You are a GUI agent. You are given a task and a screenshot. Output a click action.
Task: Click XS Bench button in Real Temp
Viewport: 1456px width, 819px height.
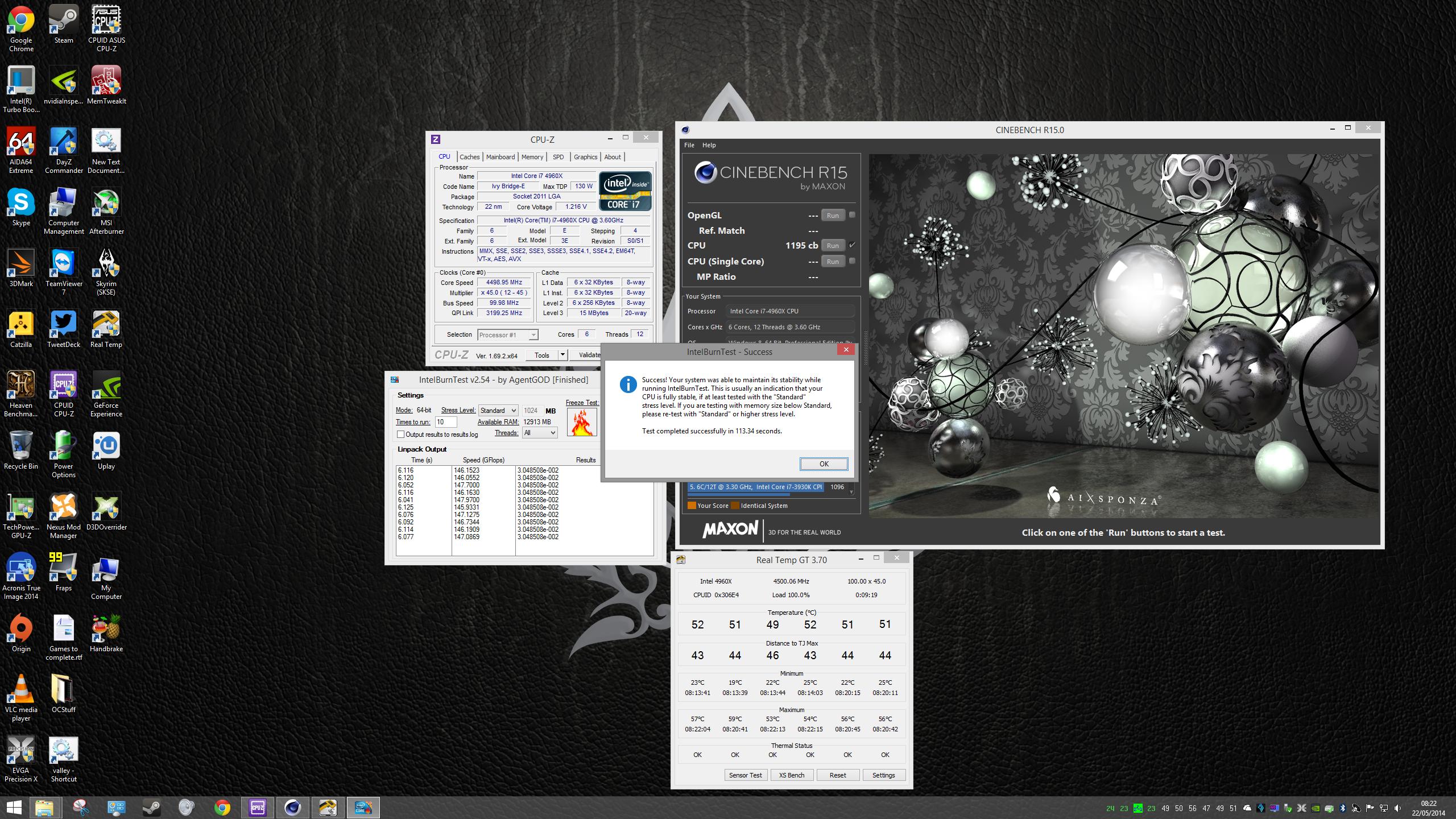[x=792, y=775]
